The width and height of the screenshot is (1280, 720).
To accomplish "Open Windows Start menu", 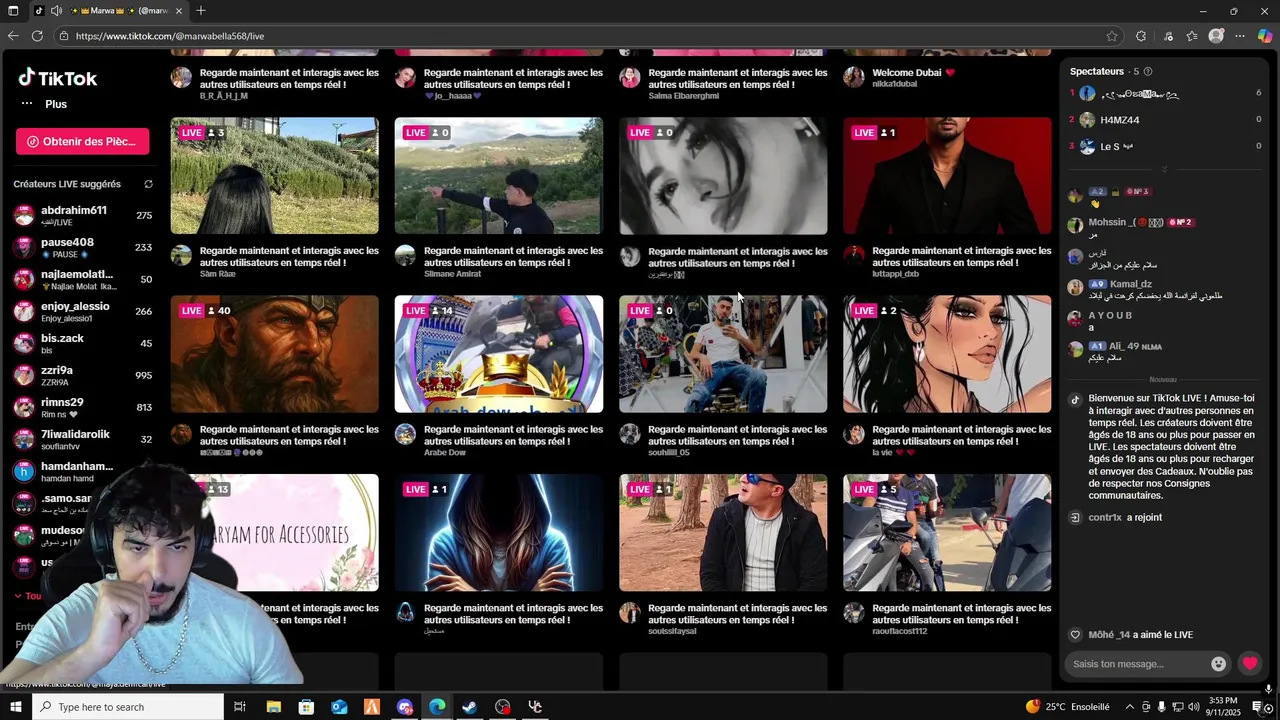I will pos(15,707).
